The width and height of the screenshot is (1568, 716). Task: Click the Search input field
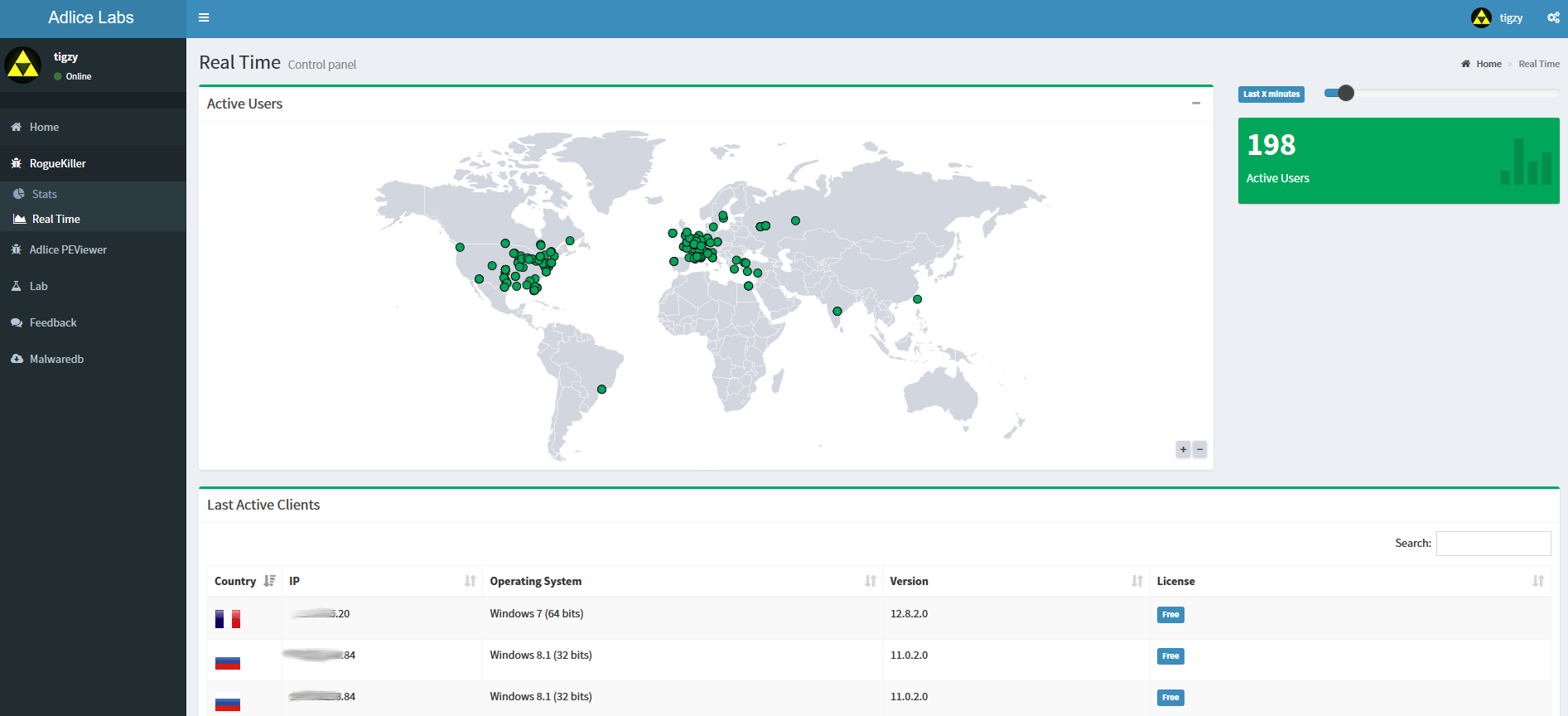coord(1493,544)
